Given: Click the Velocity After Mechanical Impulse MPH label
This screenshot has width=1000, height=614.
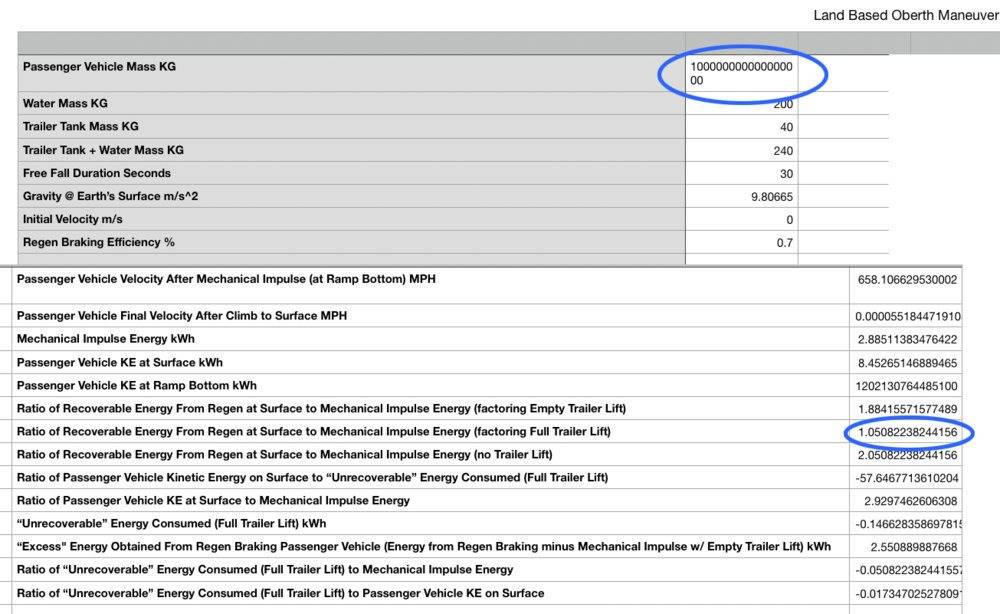Looking at the screenshot, I should point(226,279).
